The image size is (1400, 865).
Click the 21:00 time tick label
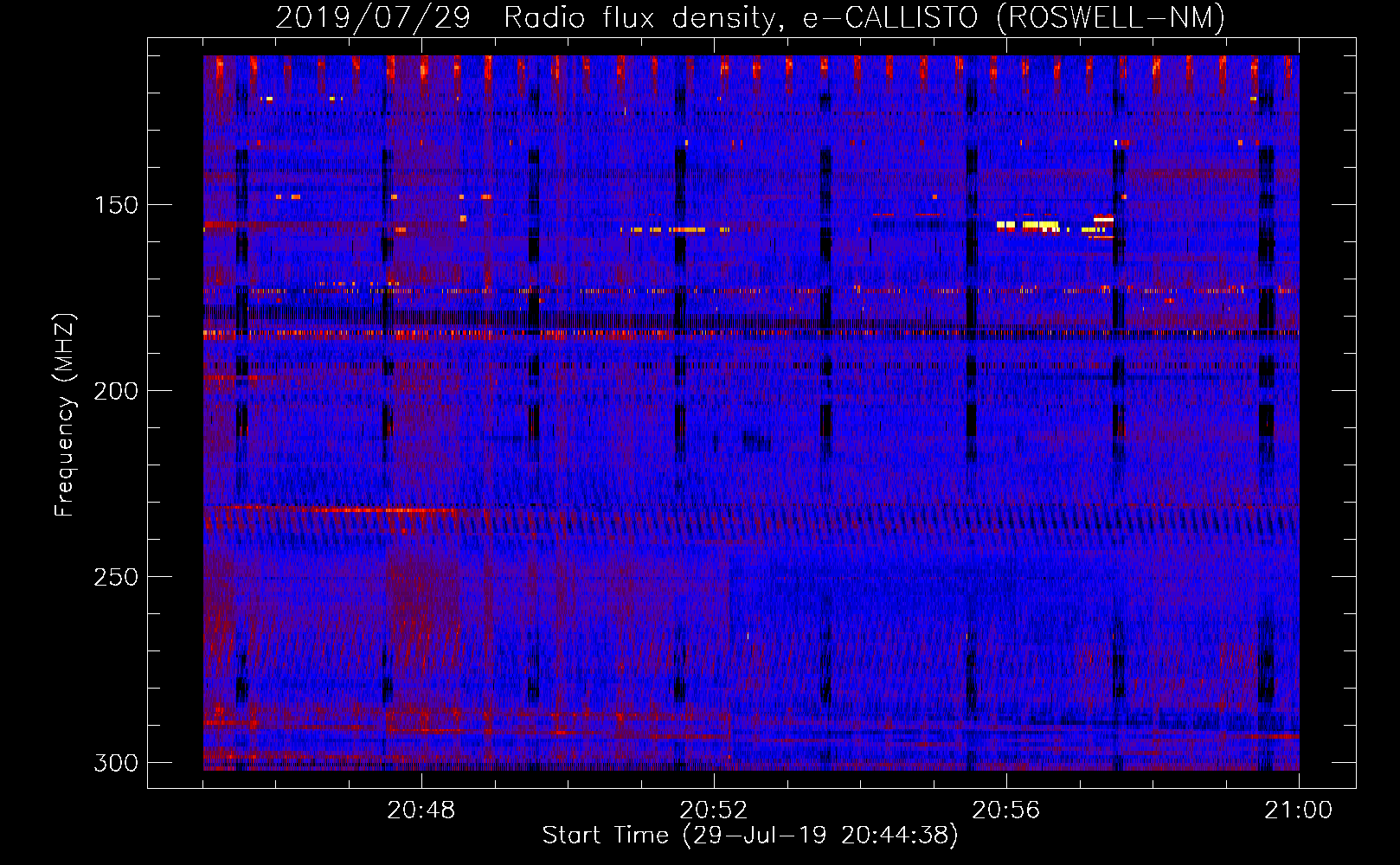1299,811
